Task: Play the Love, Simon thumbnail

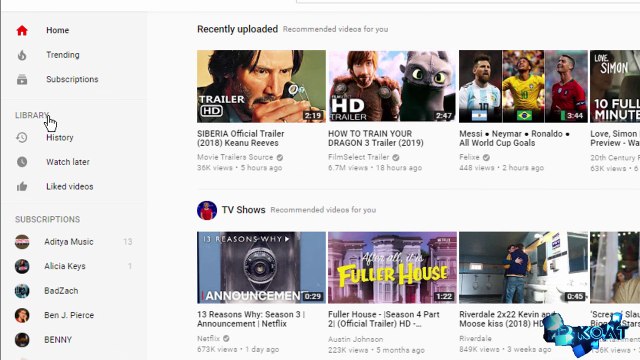Action: click(615, 87)
